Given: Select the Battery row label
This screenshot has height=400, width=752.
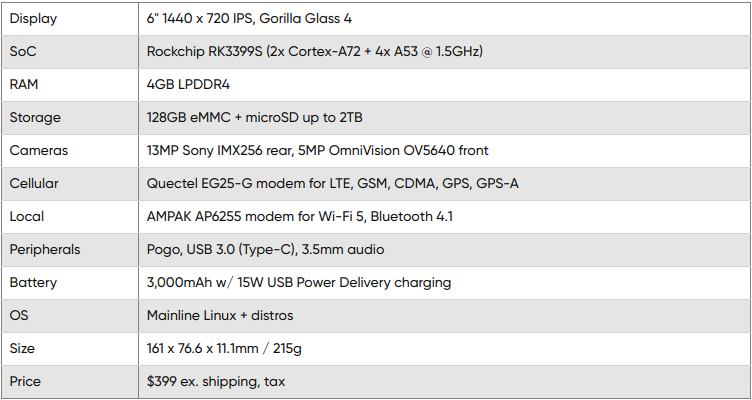Looking at the screenshot, I should (33, 282).
